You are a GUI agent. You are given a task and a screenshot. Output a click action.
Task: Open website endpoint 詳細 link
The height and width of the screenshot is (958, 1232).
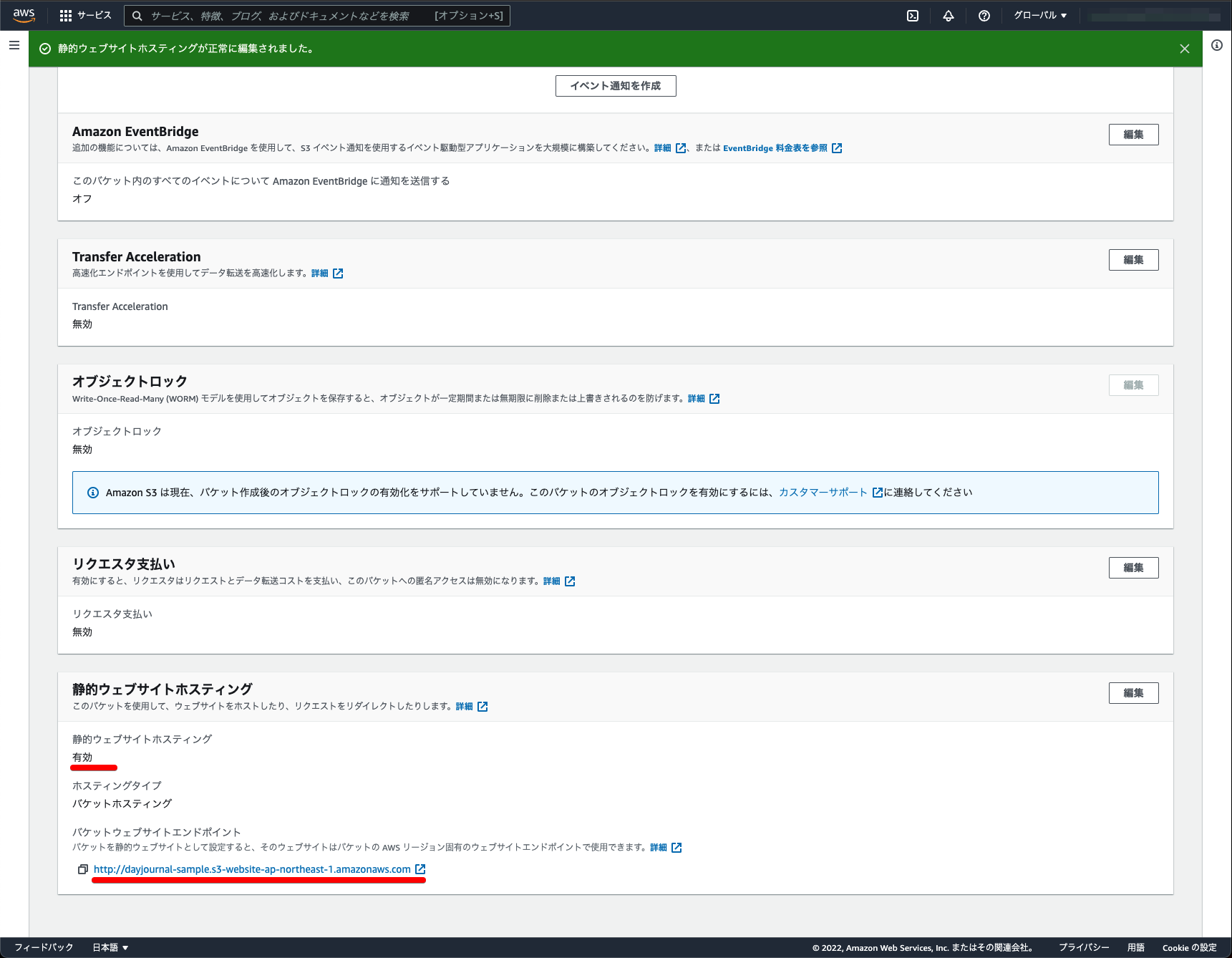point(659,848)
